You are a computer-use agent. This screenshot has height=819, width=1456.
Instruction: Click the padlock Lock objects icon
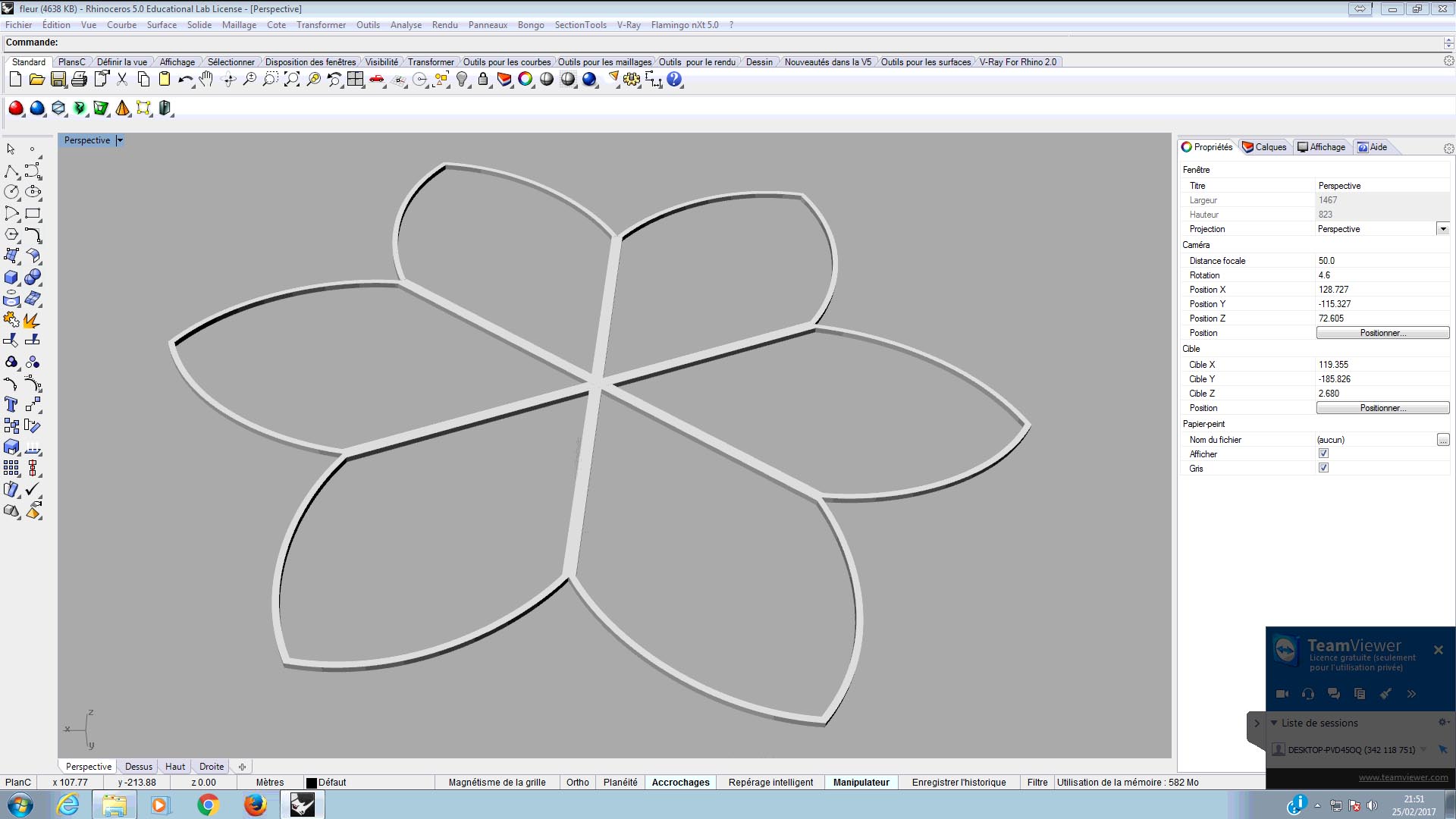coord(483,80)
